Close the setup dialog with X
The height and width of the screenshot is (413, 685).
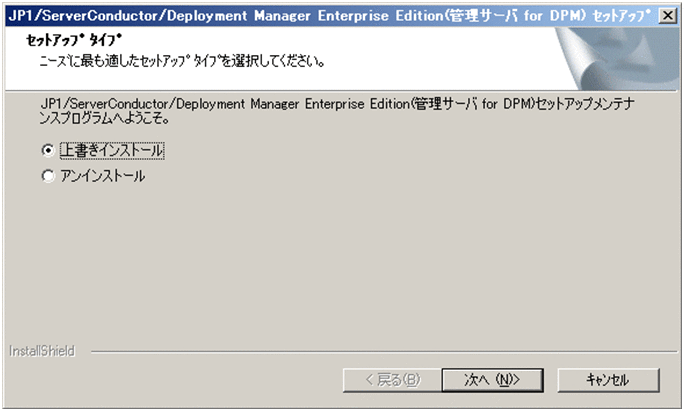pos(667,15)
